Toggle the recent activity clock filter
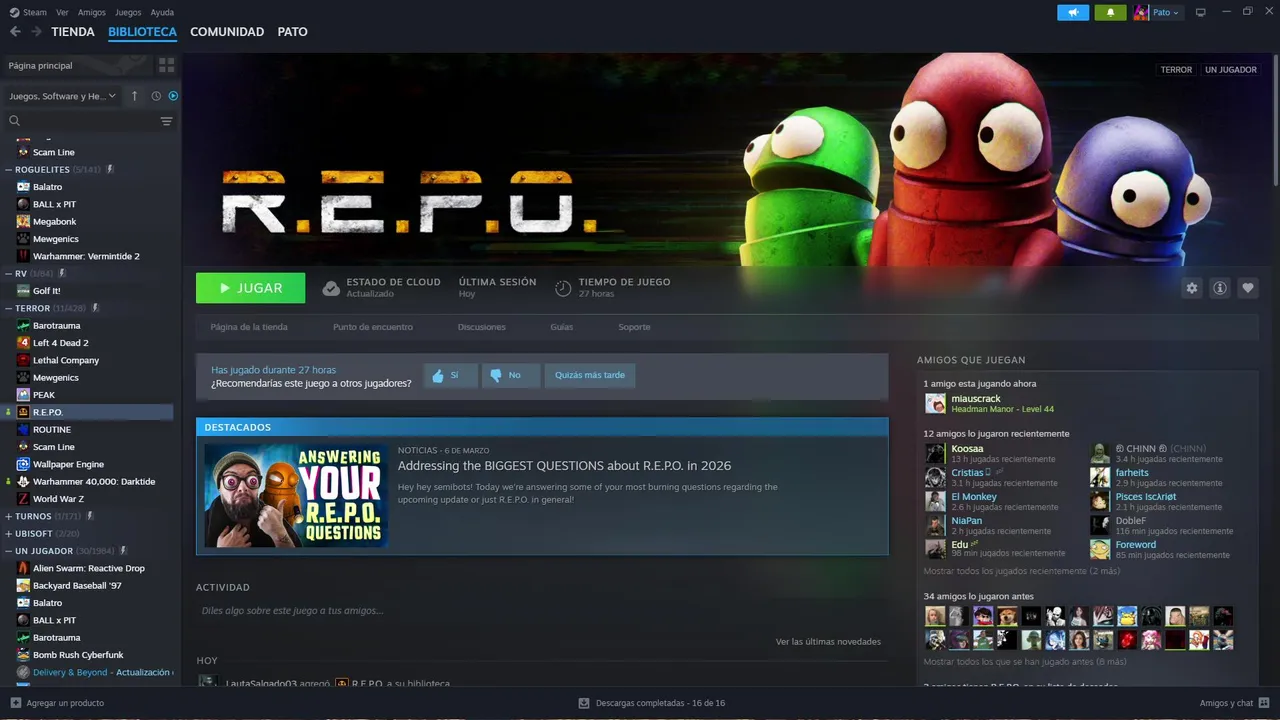 pyautogui.click(x=156, y=96)
